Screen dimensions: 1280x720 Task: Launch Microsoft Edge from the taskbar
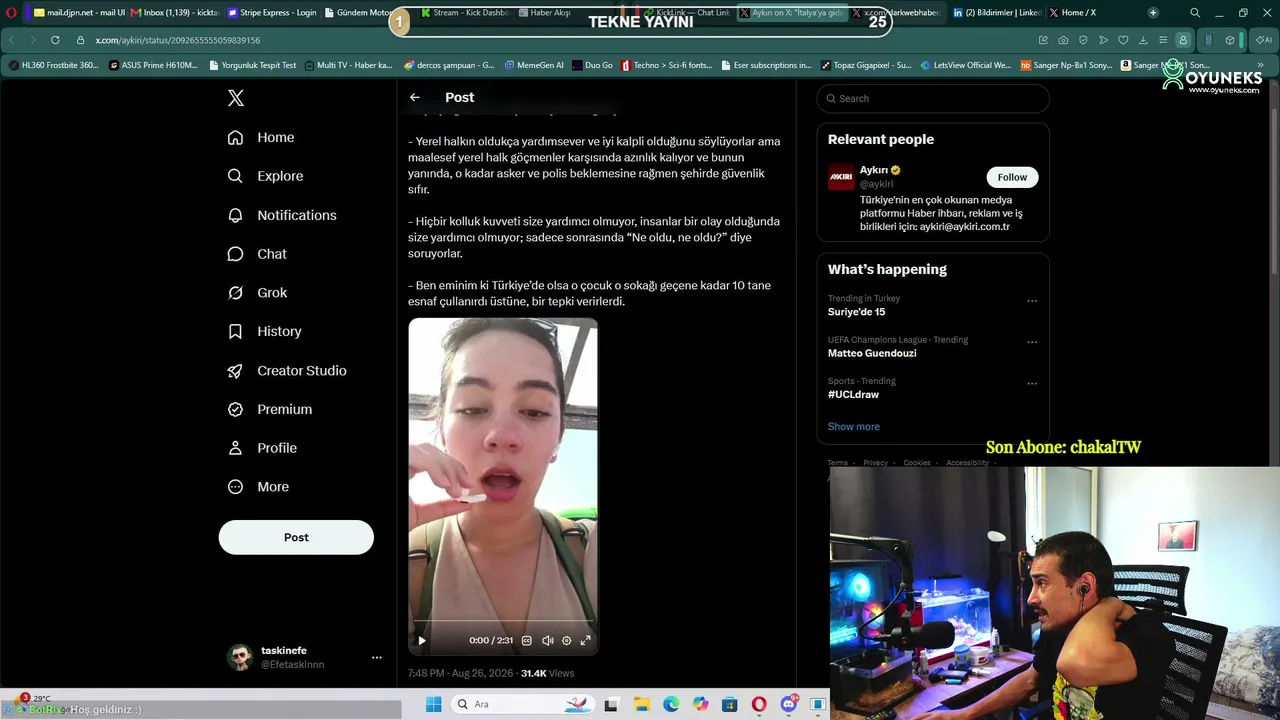click(x=671, y=704)
